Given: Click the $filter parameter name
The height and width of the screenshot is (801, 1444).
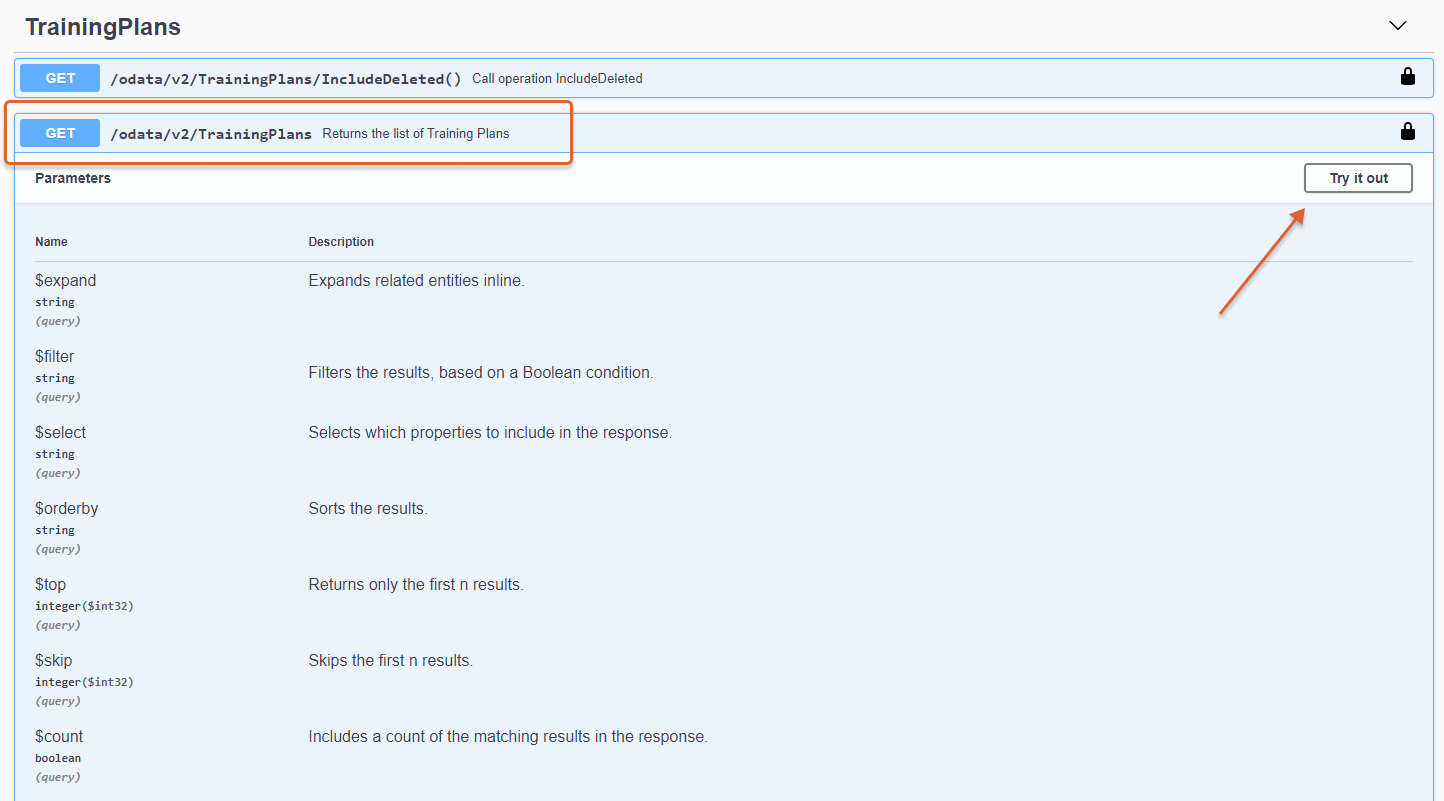Looking at the screenshot, I should (54, 357).
